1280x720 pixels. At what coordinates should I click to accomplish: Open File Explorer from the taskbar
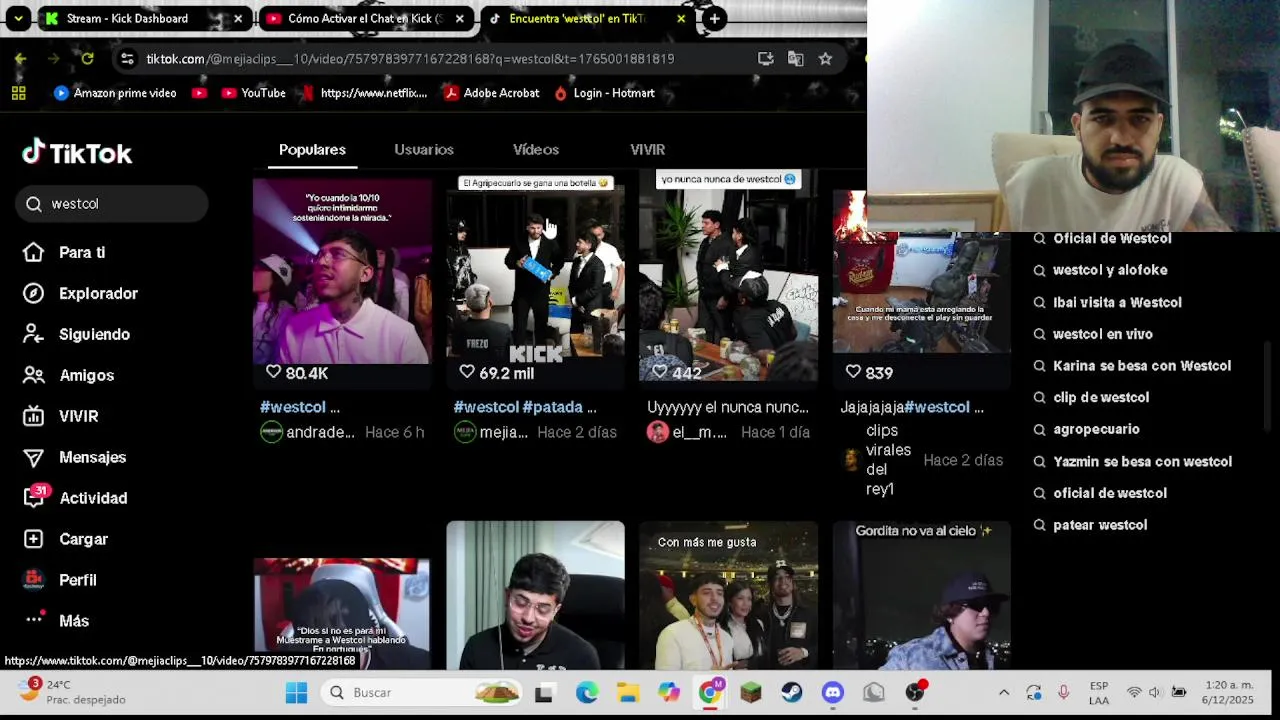click(627, 692)
